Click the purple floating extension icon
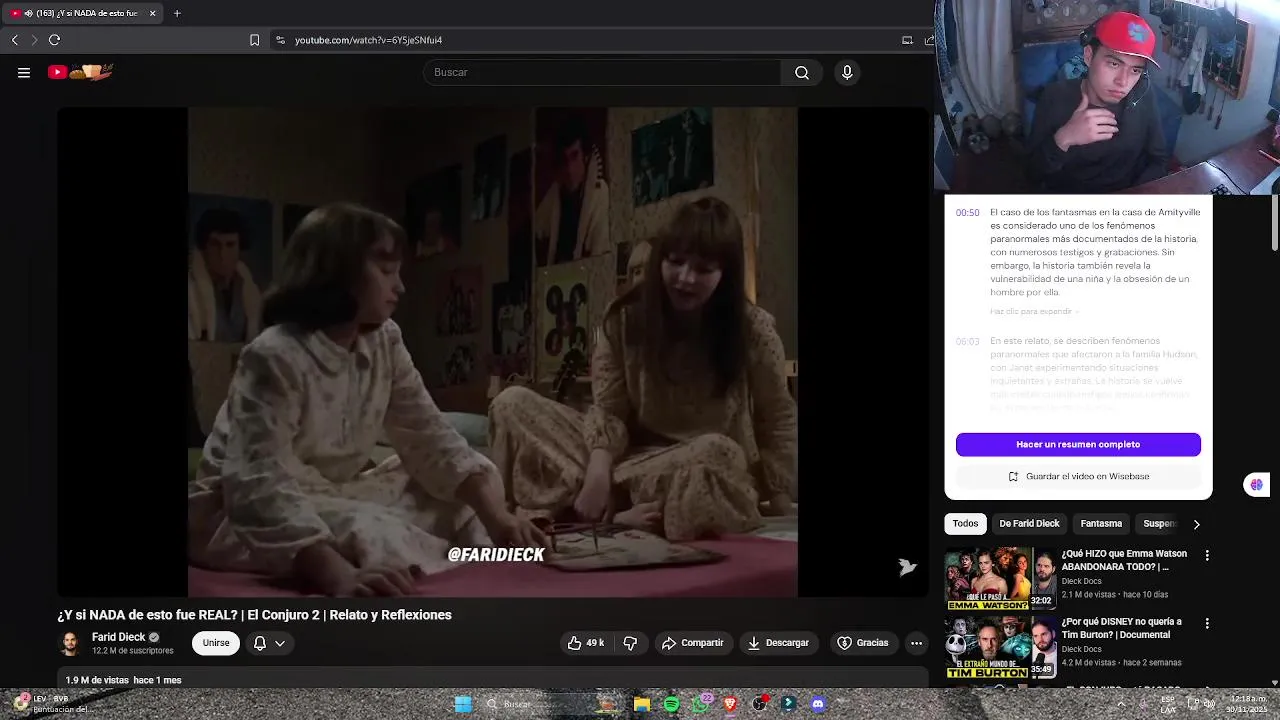The image size is (1280, 720). [1256, 485]
